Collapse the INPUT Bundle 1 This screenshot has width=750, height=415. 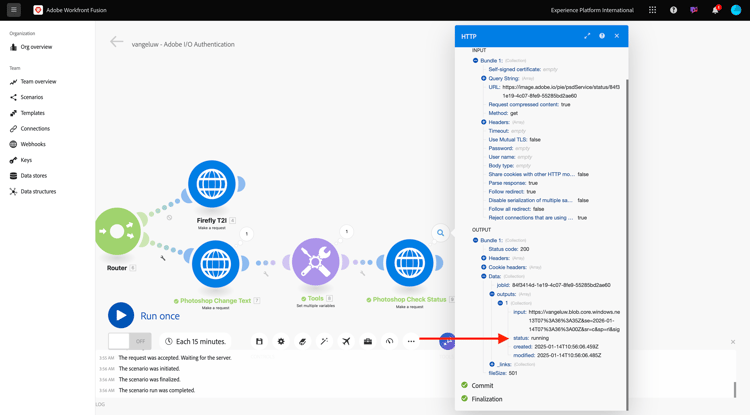click(x=475, y=61)
